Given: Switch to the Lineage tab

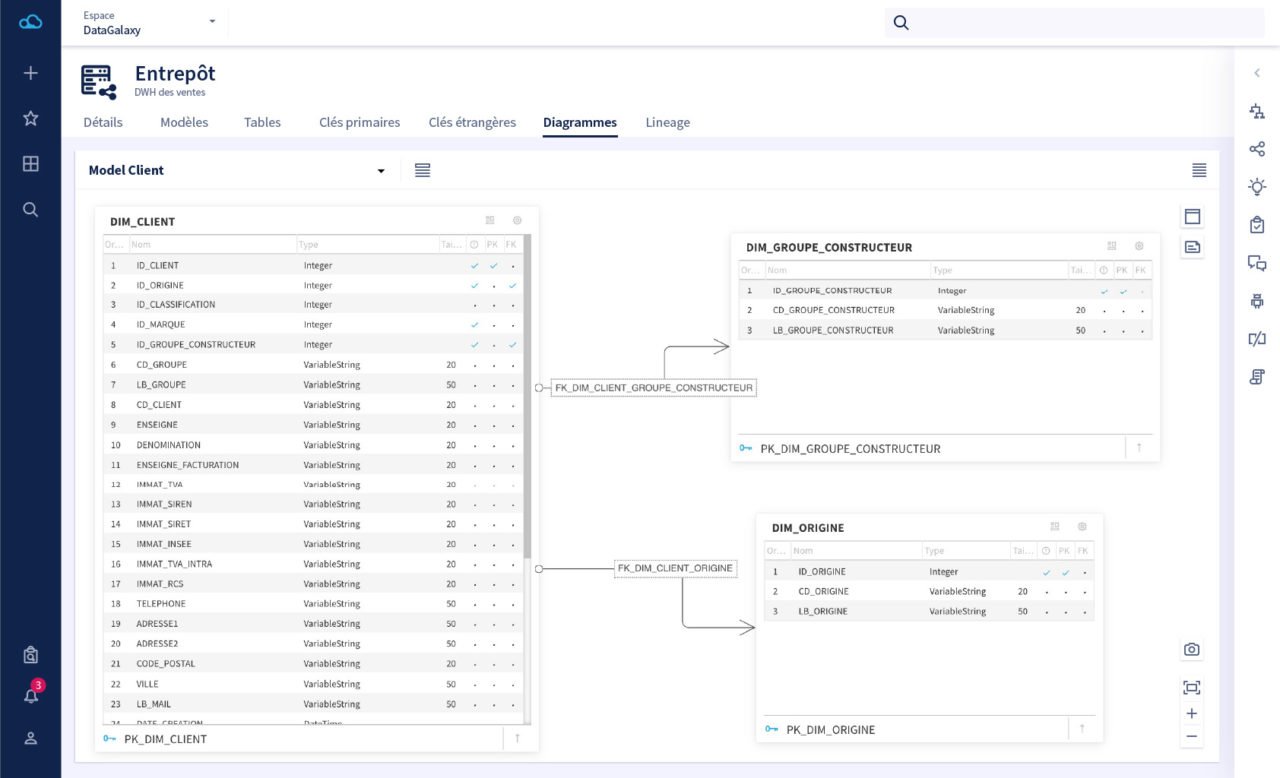Looking at the screenshot, I should (x=667, y=122).
